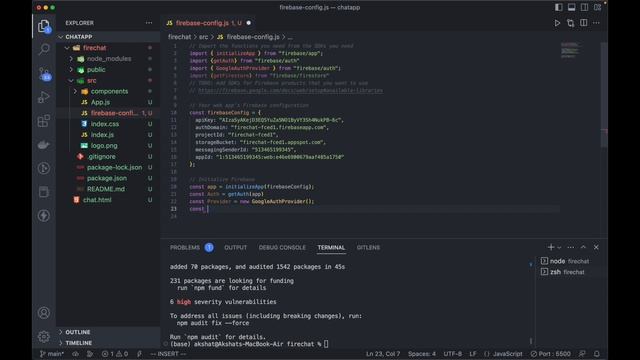Screen dimensions: 640x360
Task: Expand the components folder
Action: [109, 91]
